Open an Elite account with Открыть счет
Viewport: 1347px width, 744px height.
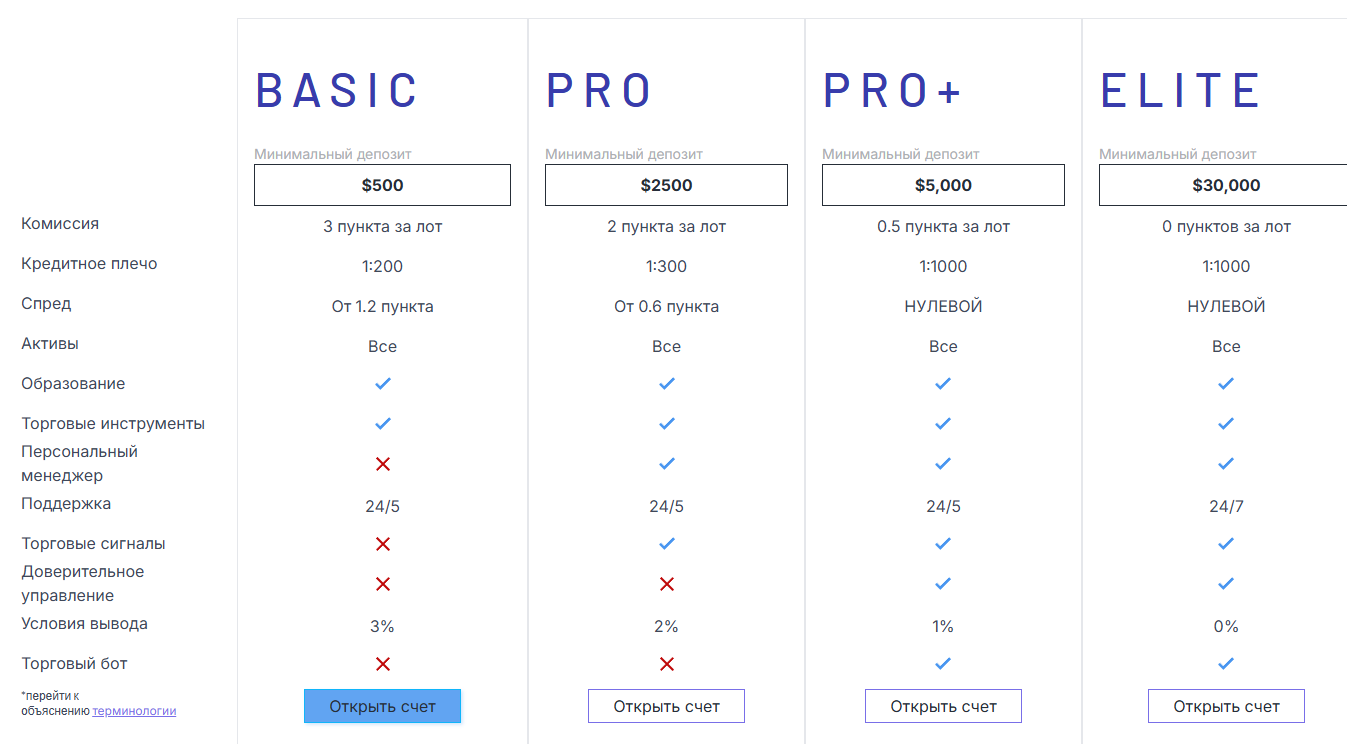pos(1226,706)
